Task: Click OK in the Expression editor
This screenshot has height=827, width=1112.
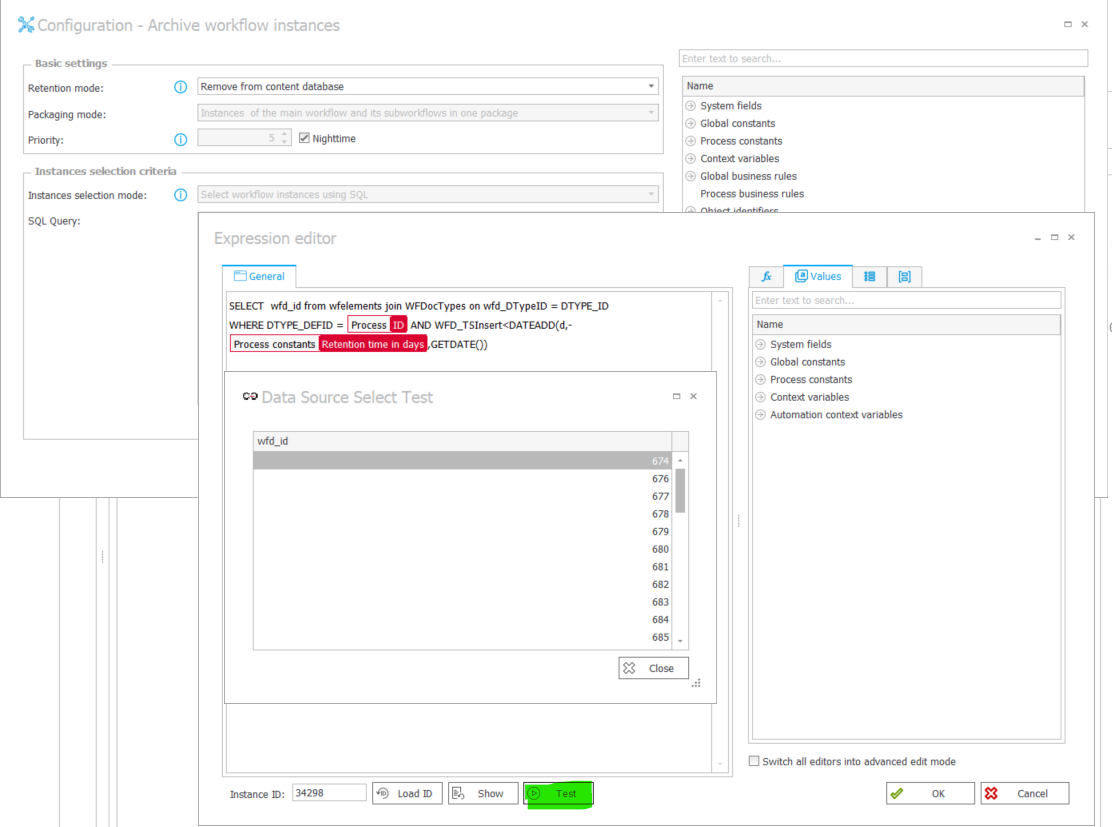Action: click(929, 793)
